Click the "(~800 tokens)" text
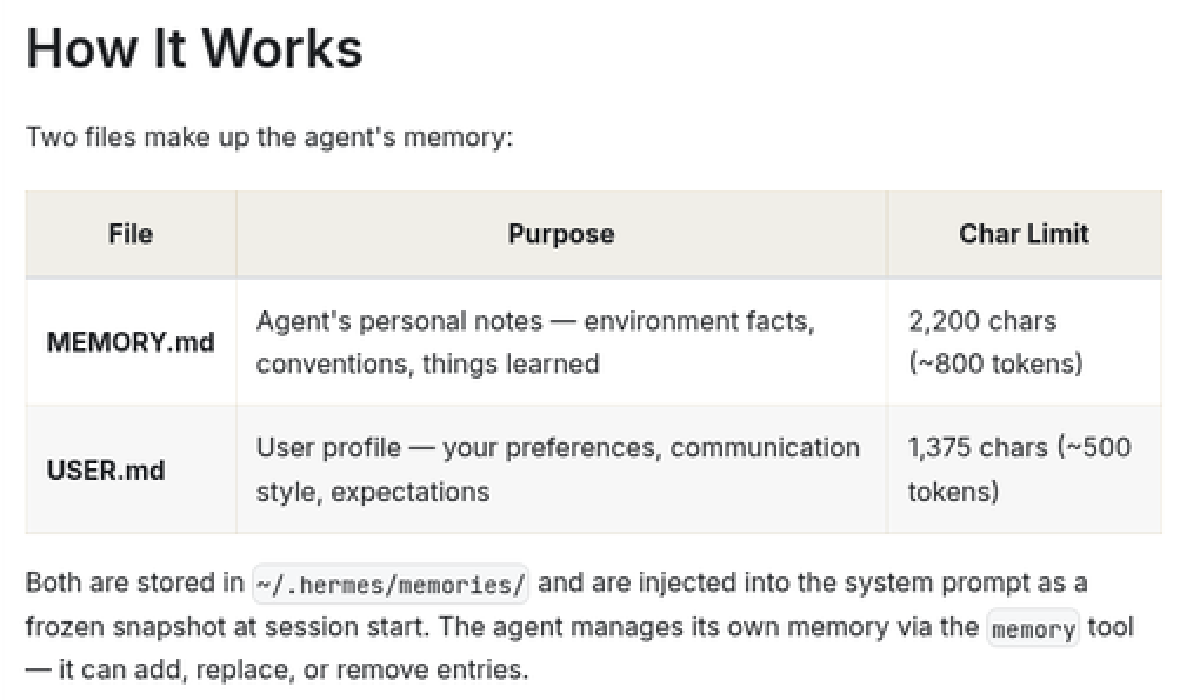Viewport: 1200px width, 700px height. click(x=995, y=363)
